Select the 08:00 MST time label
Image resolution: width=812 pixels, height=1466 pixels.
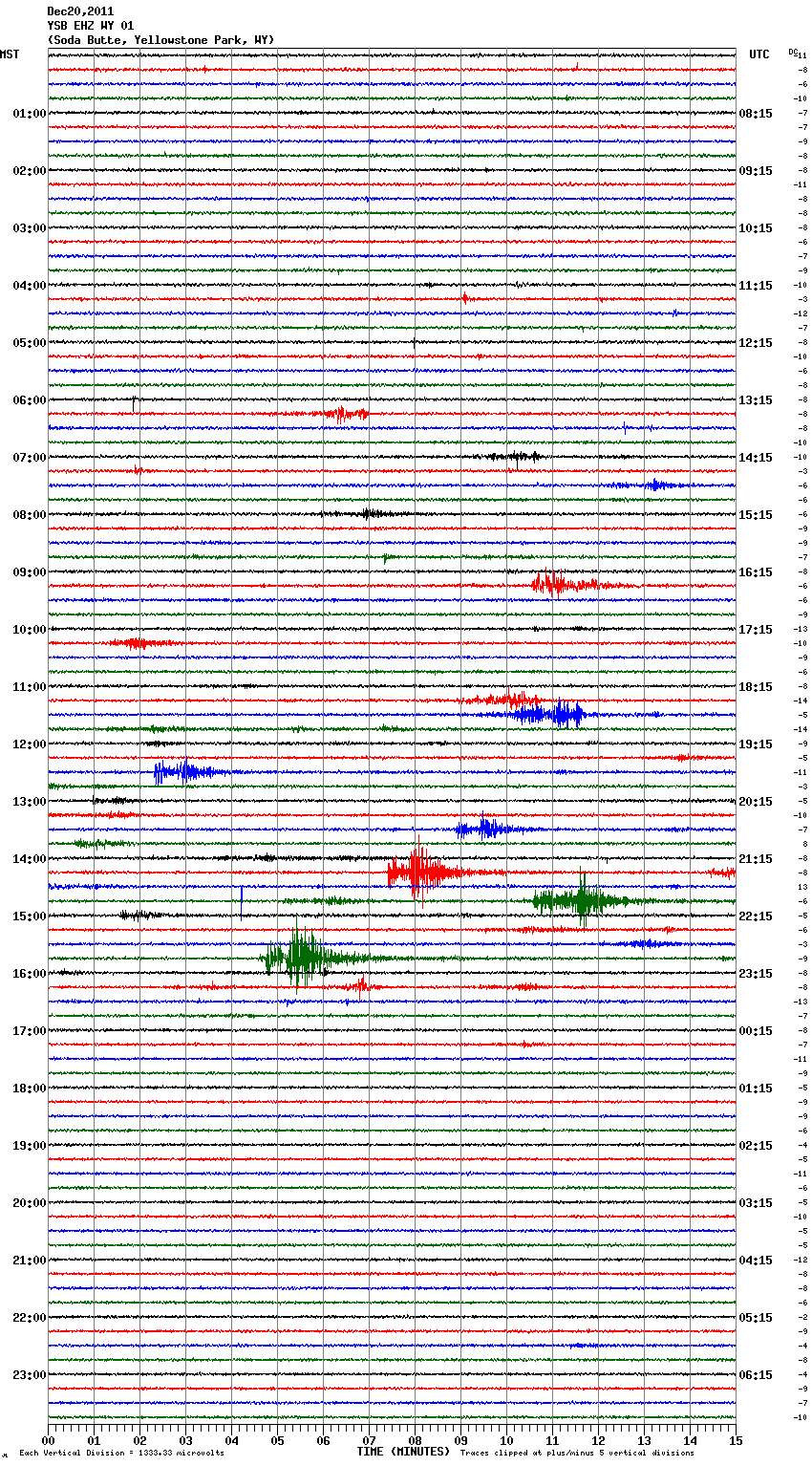[30, 515]
